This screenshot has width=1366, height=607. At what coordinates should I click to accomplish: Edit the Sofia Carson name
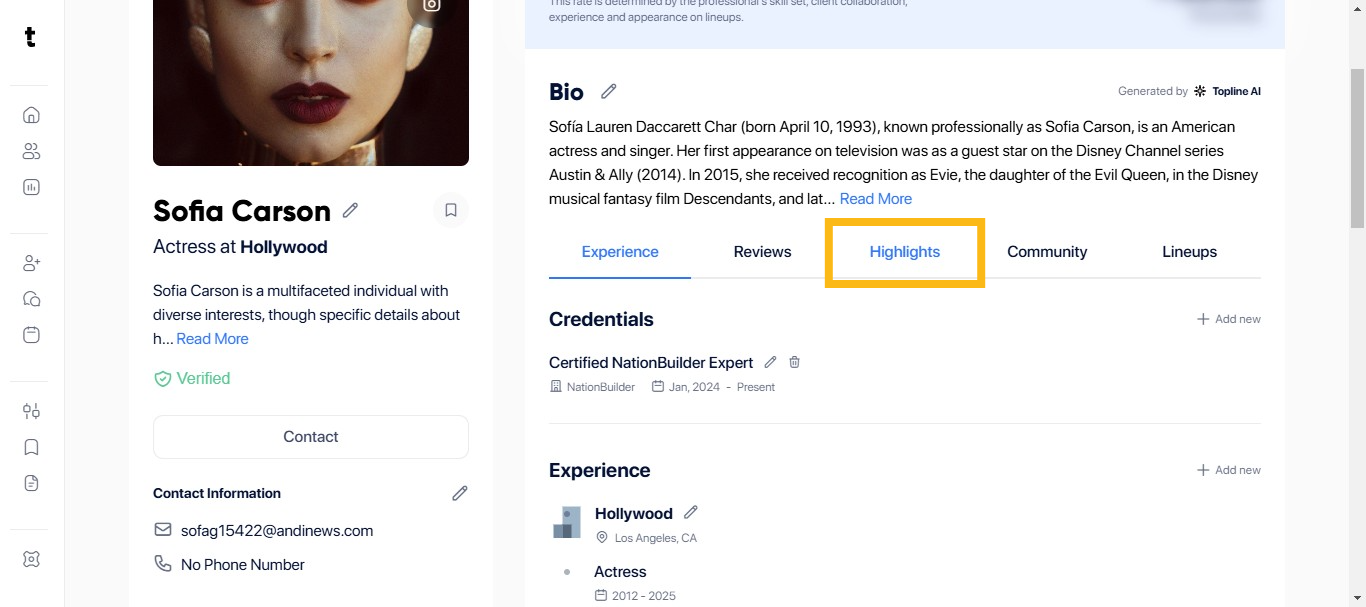coord(350,210)
